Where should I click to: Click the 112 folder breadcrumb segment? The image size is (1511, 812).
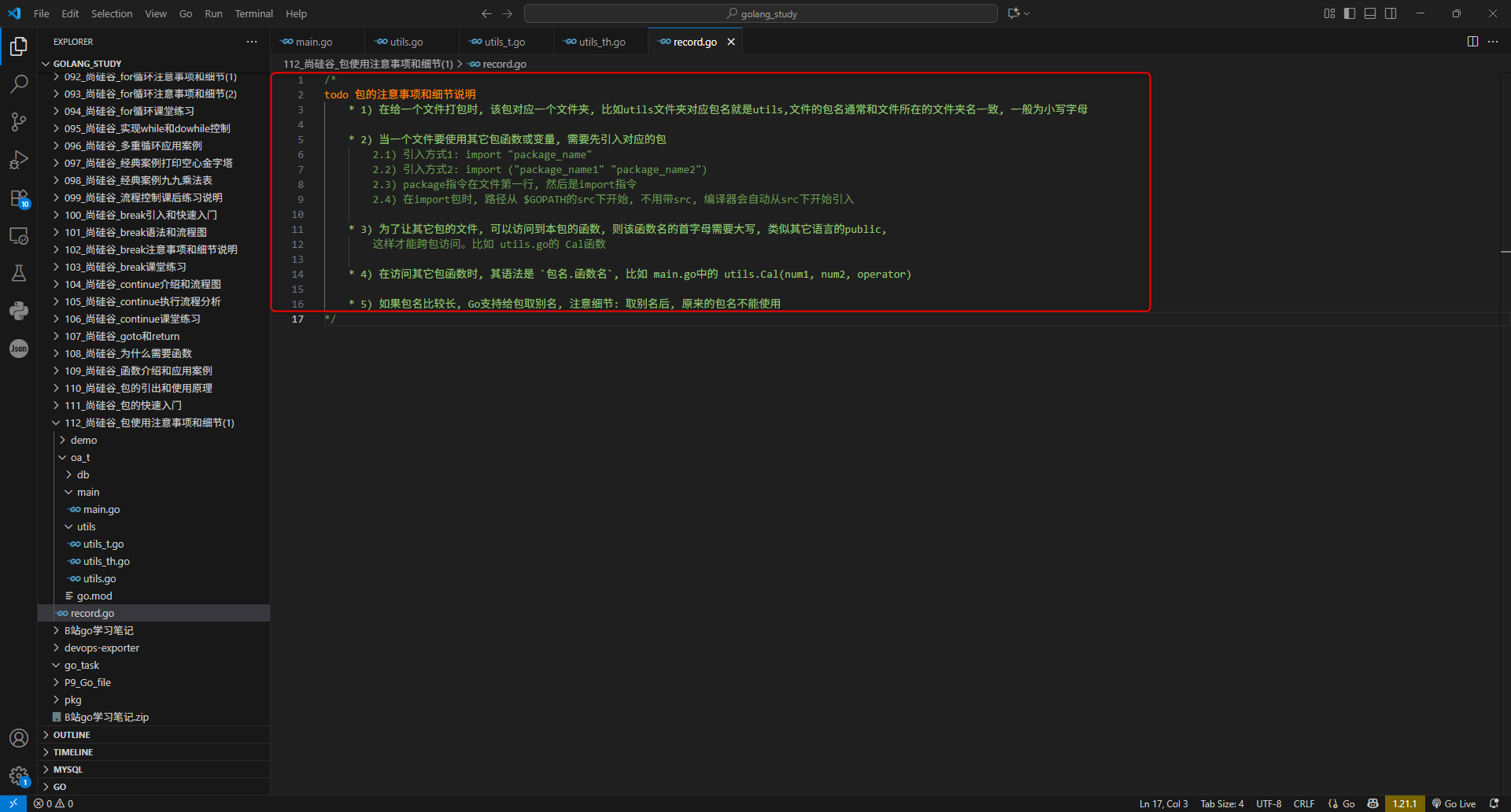368,64
